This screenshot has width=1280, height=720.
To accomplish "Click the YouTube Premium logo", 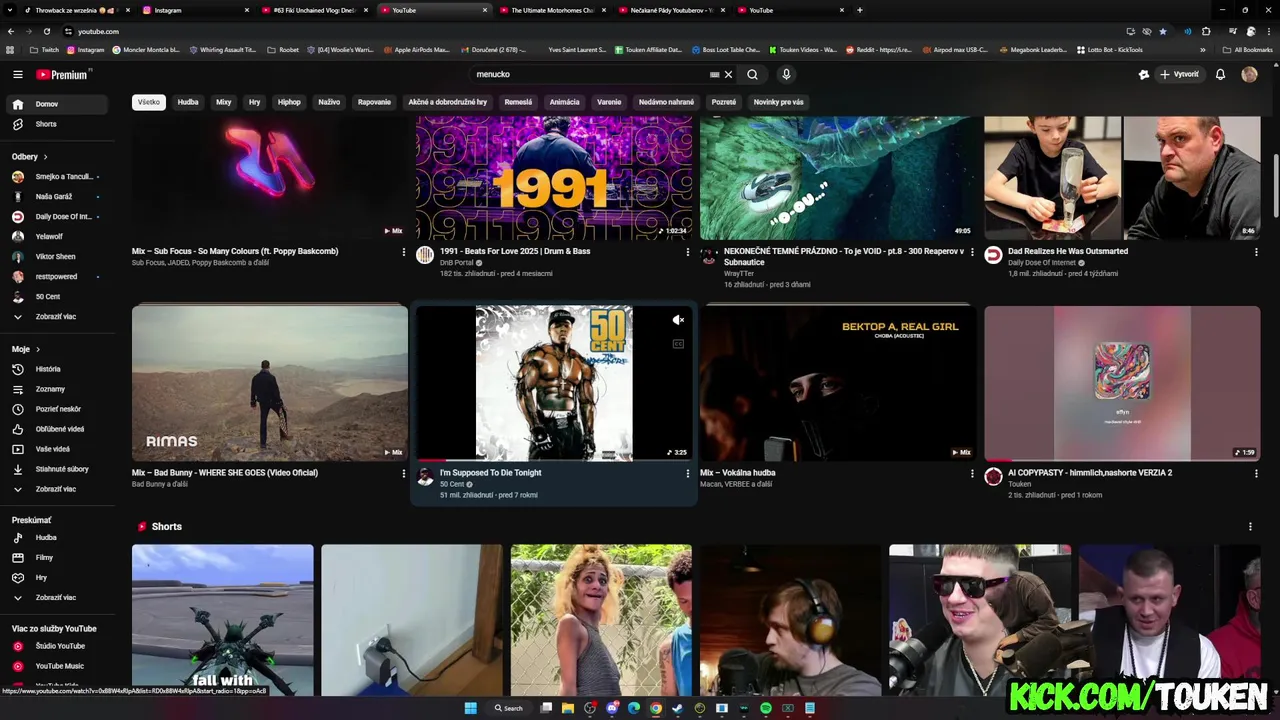I will (x=63, y=74).
